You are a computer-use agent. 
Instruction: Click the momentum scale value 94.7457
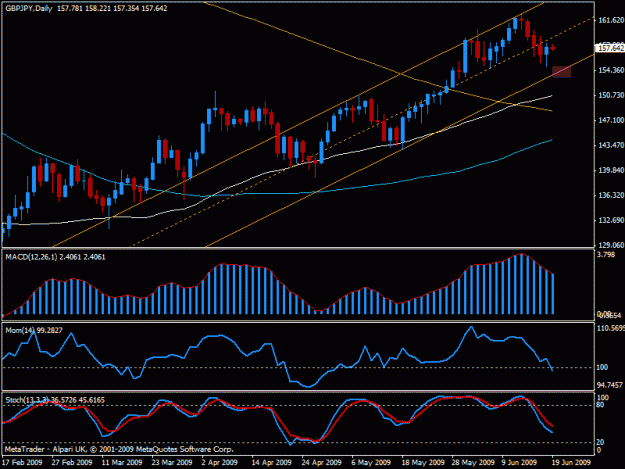point(610,385)
